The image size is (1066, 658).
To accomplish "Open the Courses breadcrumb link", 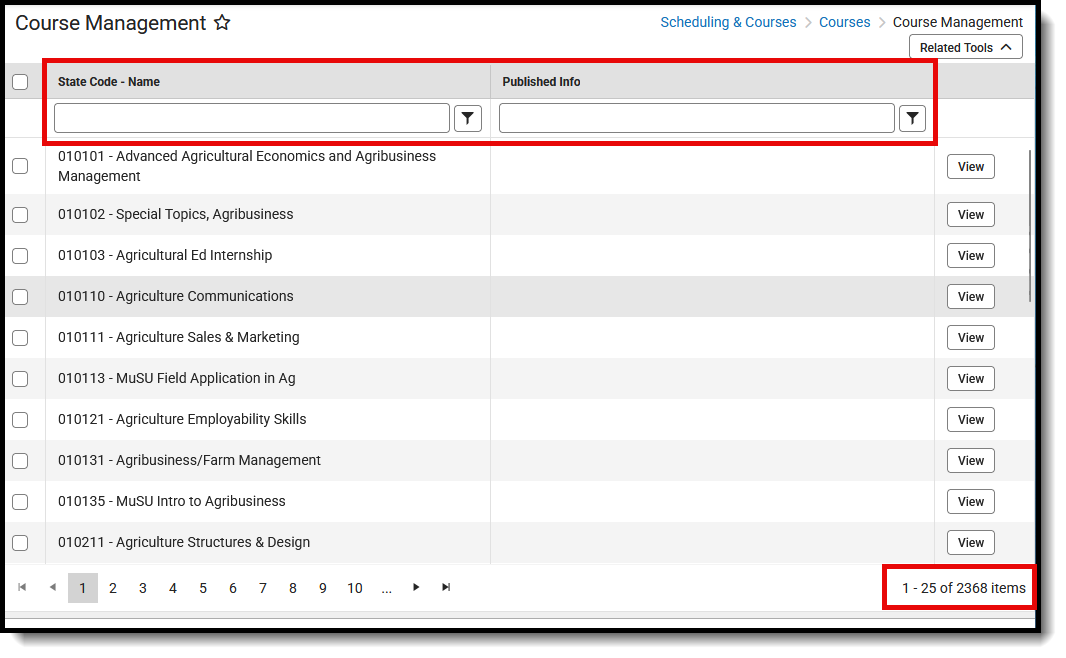I will coord(844,22).
